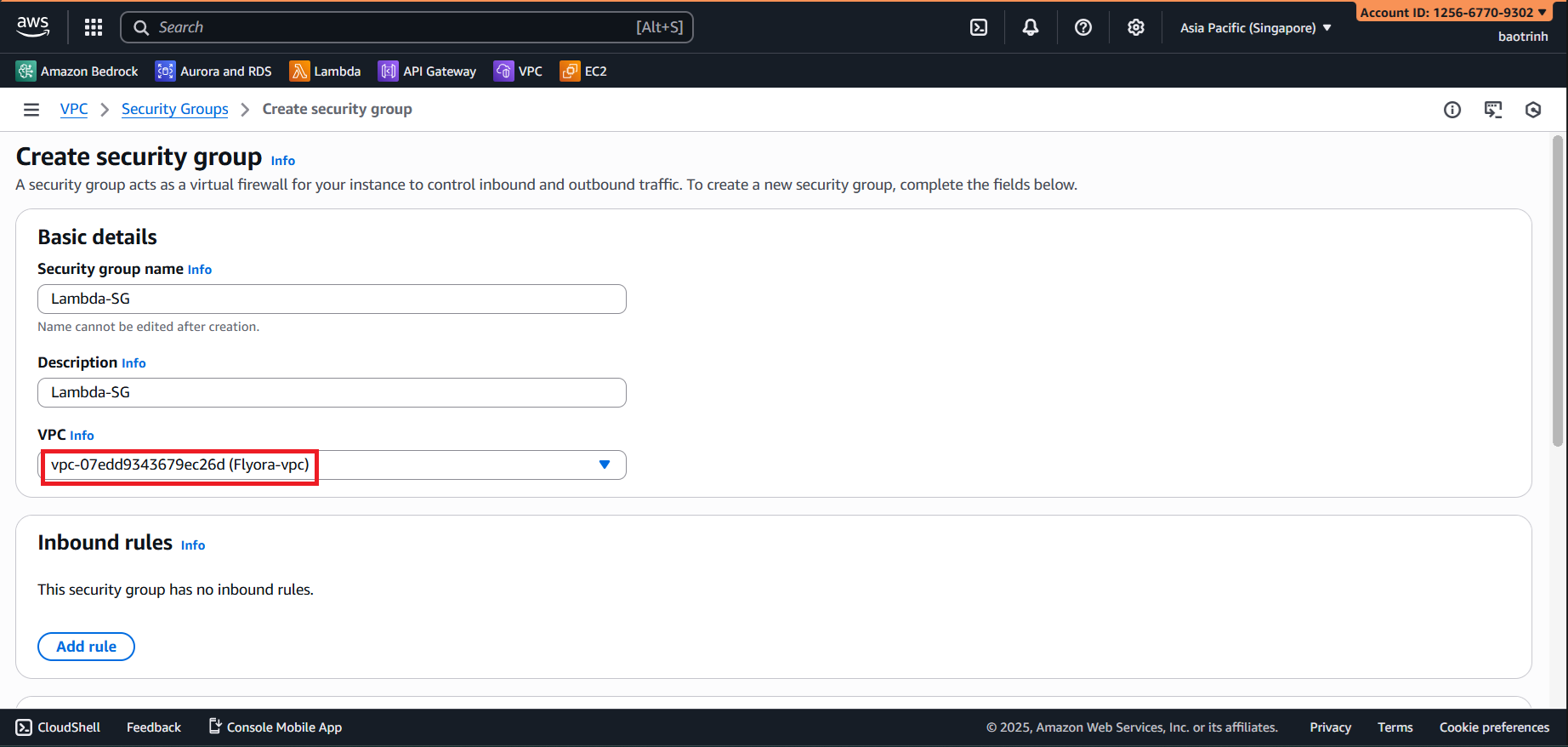Open the EC2 service shortcut

(x=584, y=71)
